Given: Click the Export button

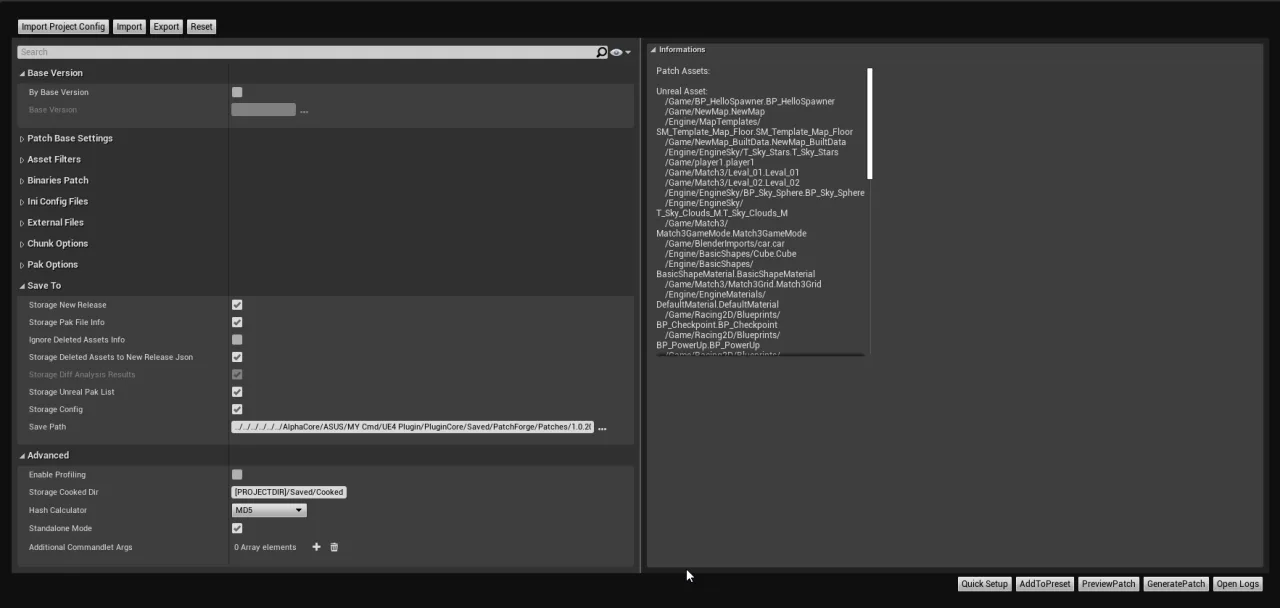Looking at the screenshot, I should [166, 27].
